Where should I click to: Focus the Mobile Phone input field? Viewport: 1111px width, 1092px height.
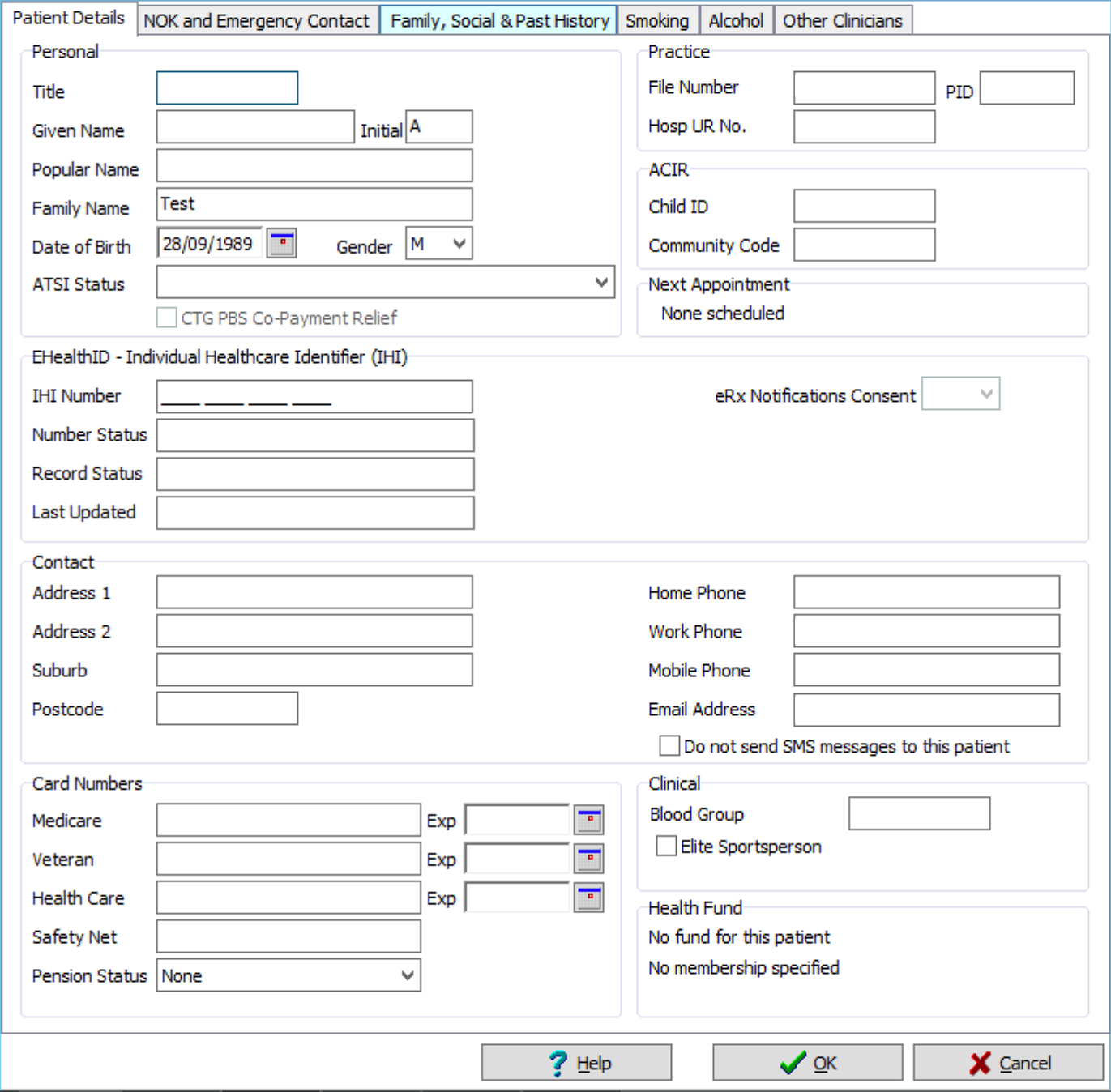coord(926,670)
